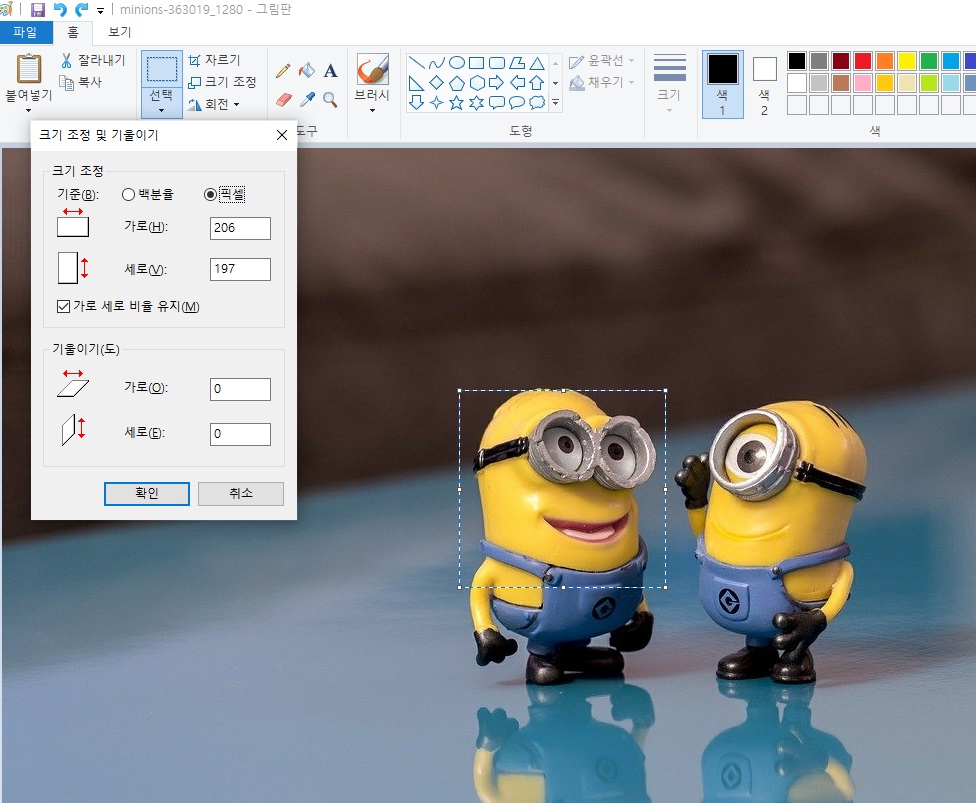Expand the shapes gallery more arrow

pyautogui.click(x=555, y=102)
